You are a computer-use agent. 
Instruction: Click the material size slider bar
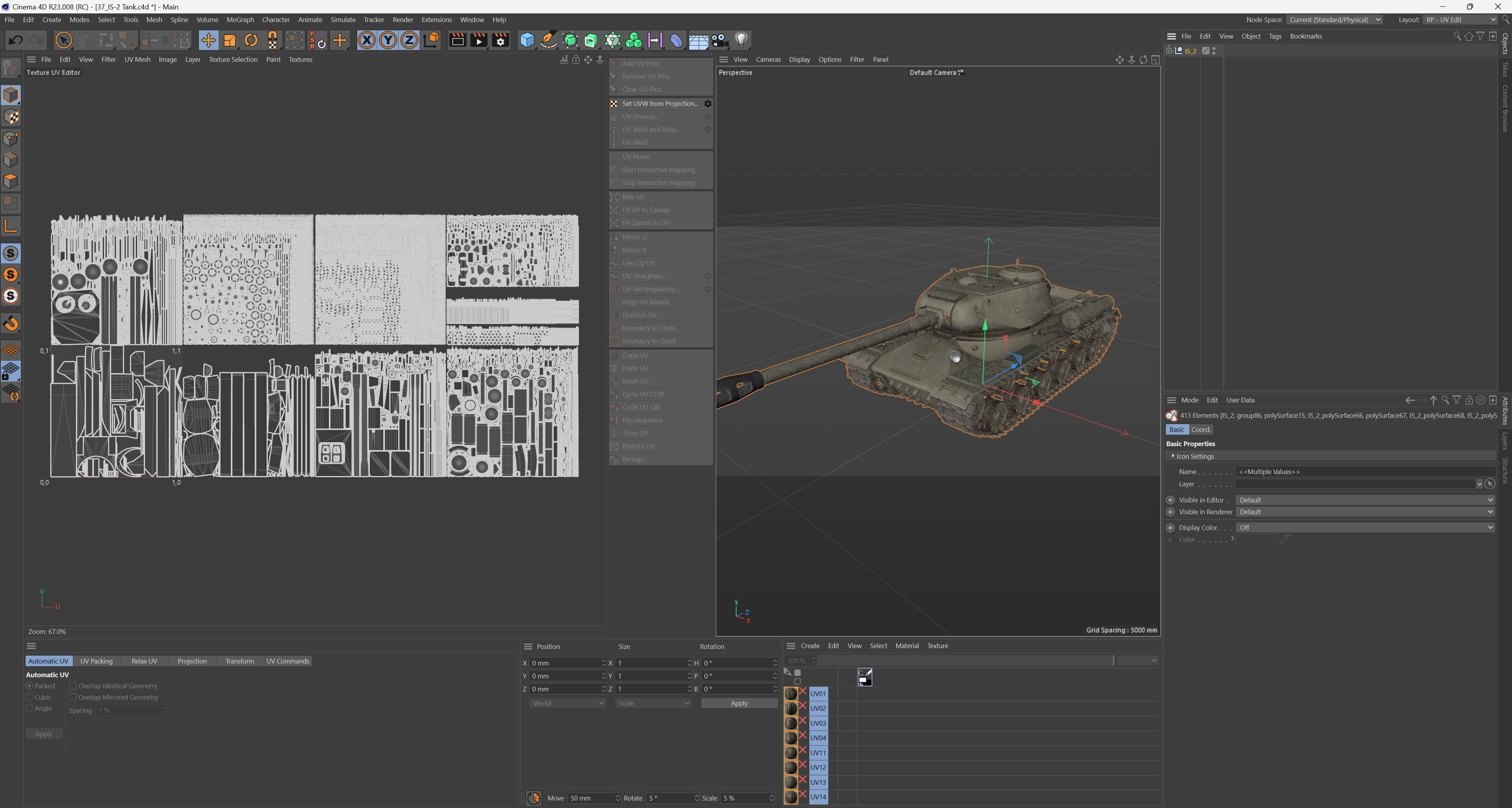point(966,661)
